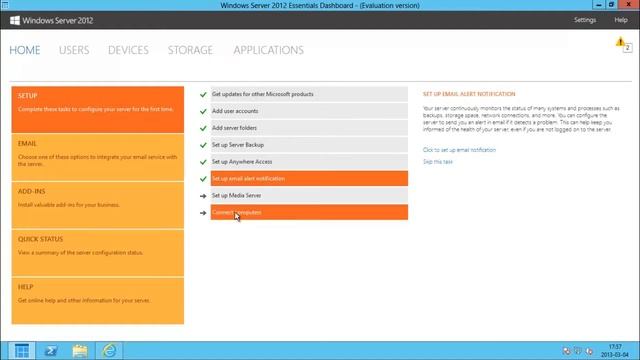This screenshot has height=360, width=640.
Task: Click the Skip this task link
Action: click(x=438, y=162)
